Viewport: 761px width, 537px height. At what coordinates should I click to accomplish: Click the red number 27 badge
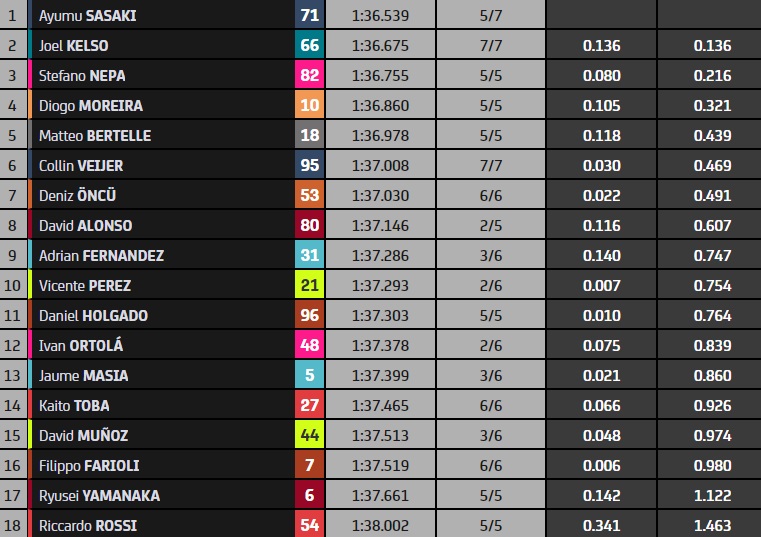tap(310, 405)
